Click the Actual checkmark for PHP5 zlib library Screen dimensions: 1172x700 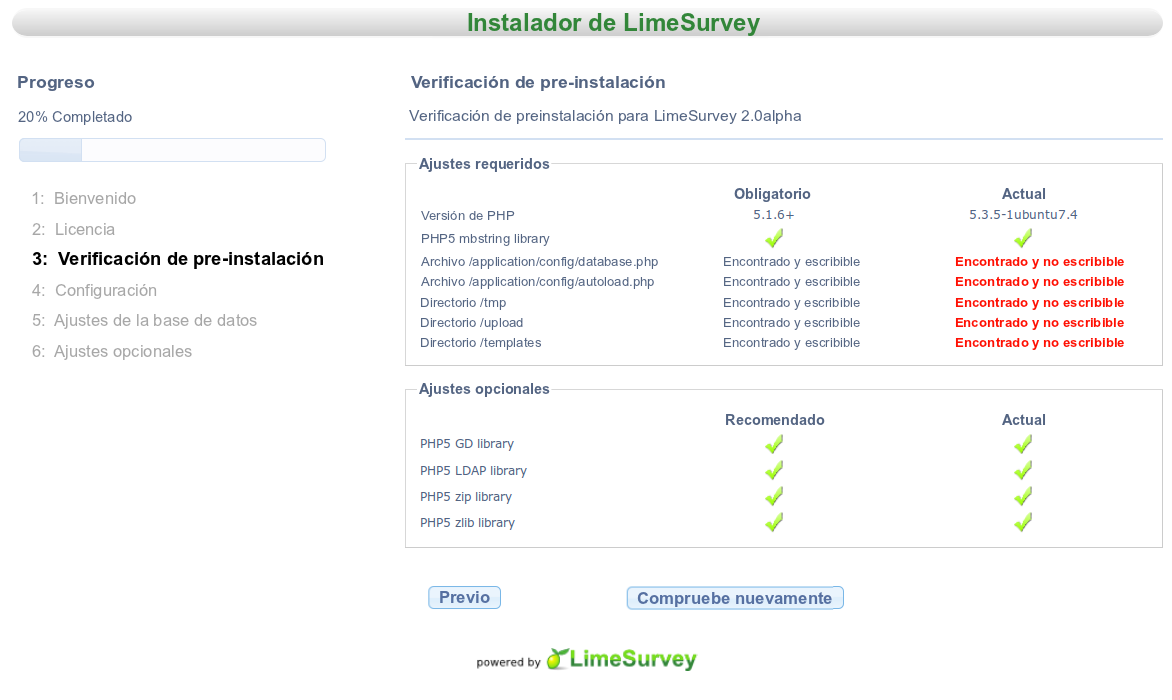click(1022, 522)
